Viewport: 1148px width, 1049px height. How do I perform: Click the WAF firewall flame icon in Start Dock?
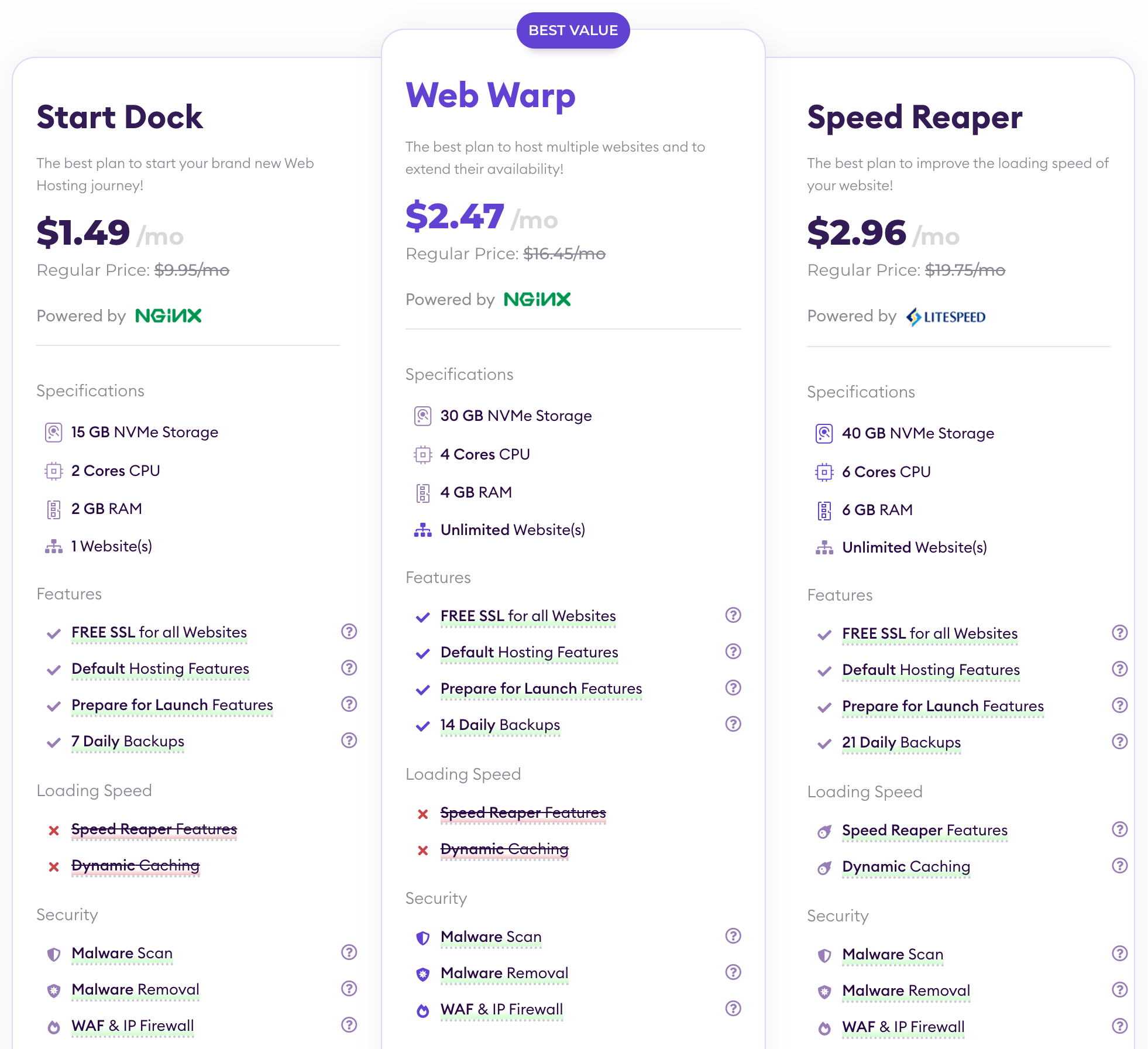click(54, 1027)
